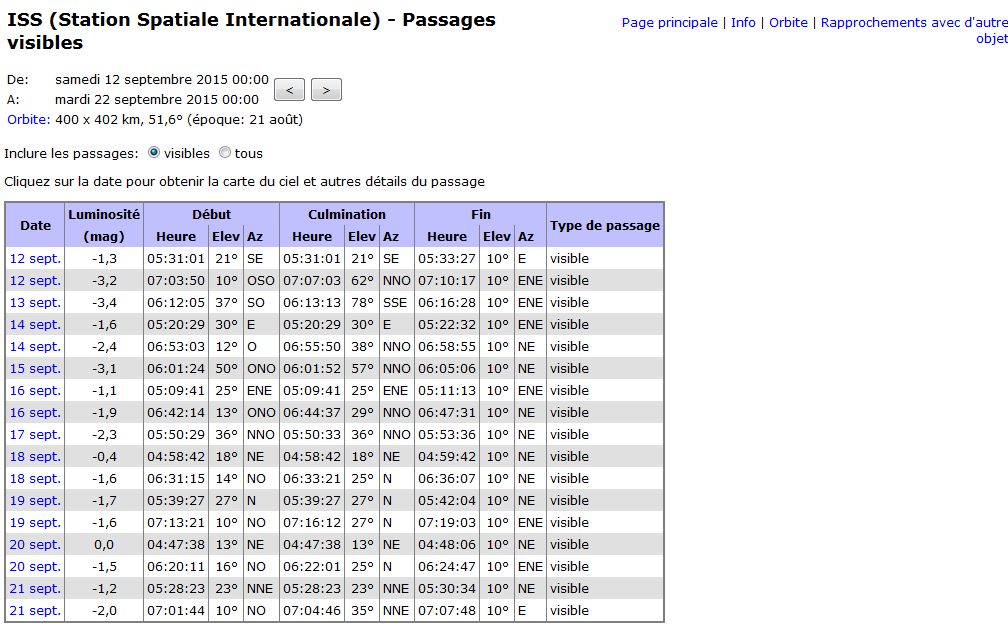This screenshot has width=1008, height=639.
Task: Click culmination elevation 78°
Action: [362, 302]
